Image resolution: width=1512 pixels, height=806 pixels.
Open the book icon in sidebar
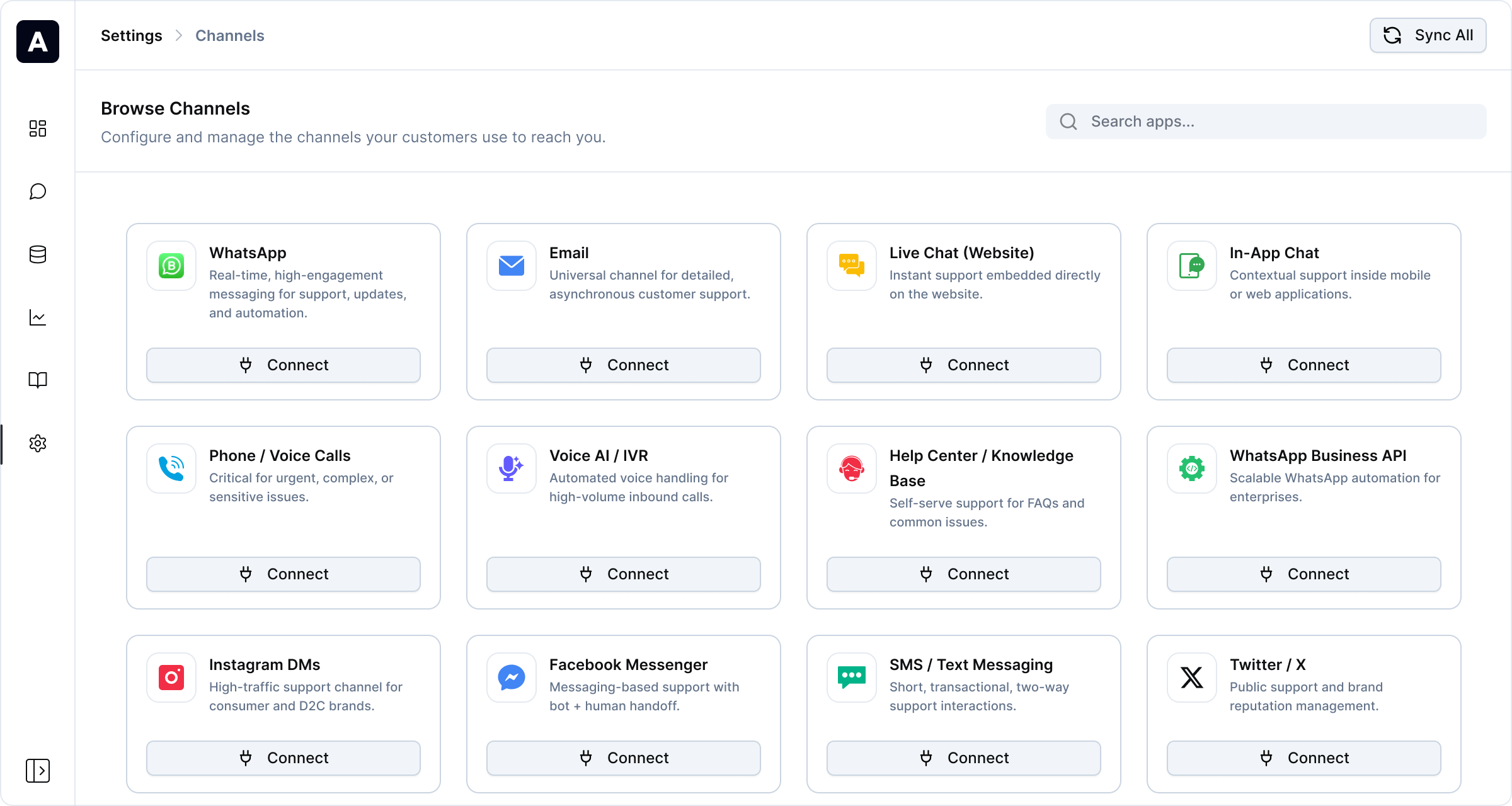(38, 380)
